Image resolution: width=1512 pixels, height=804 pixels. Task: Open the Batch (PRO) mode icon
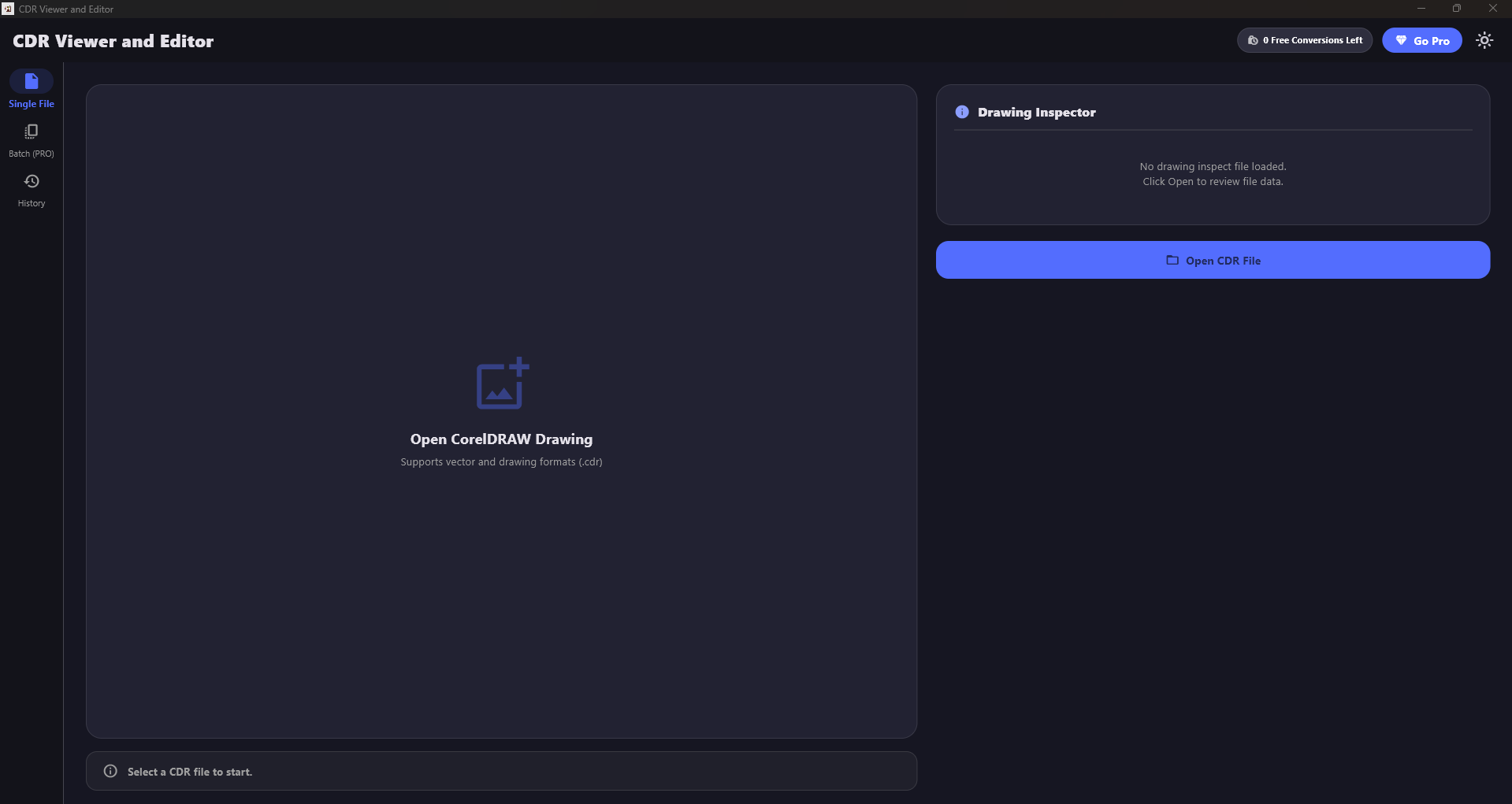tap(32, 132)
